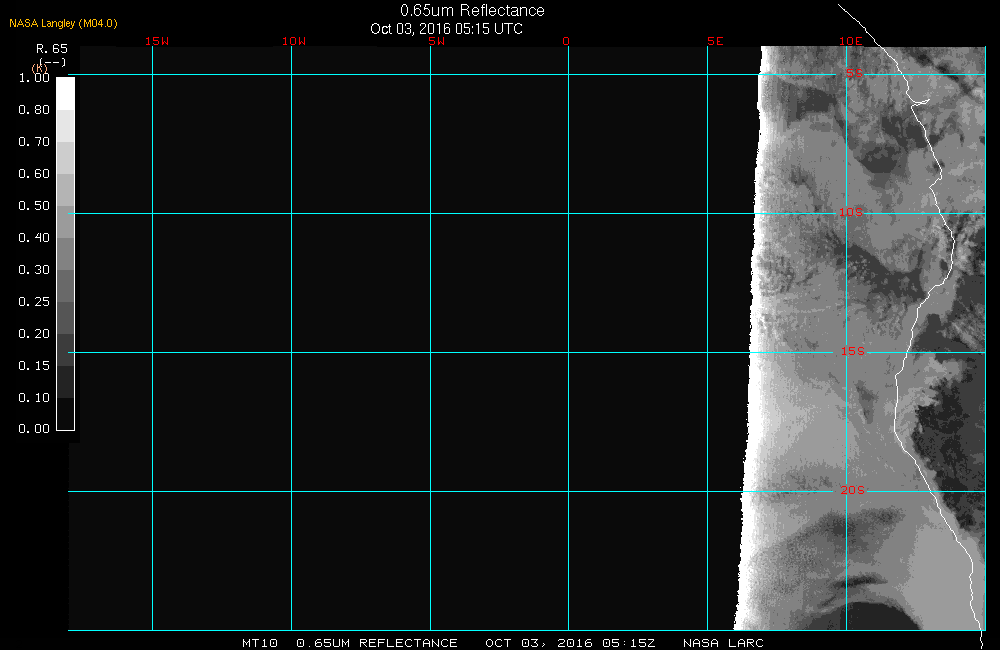Click the 5W longitude label
This screenshot has height=650, width=1000.
coord(435,42)
